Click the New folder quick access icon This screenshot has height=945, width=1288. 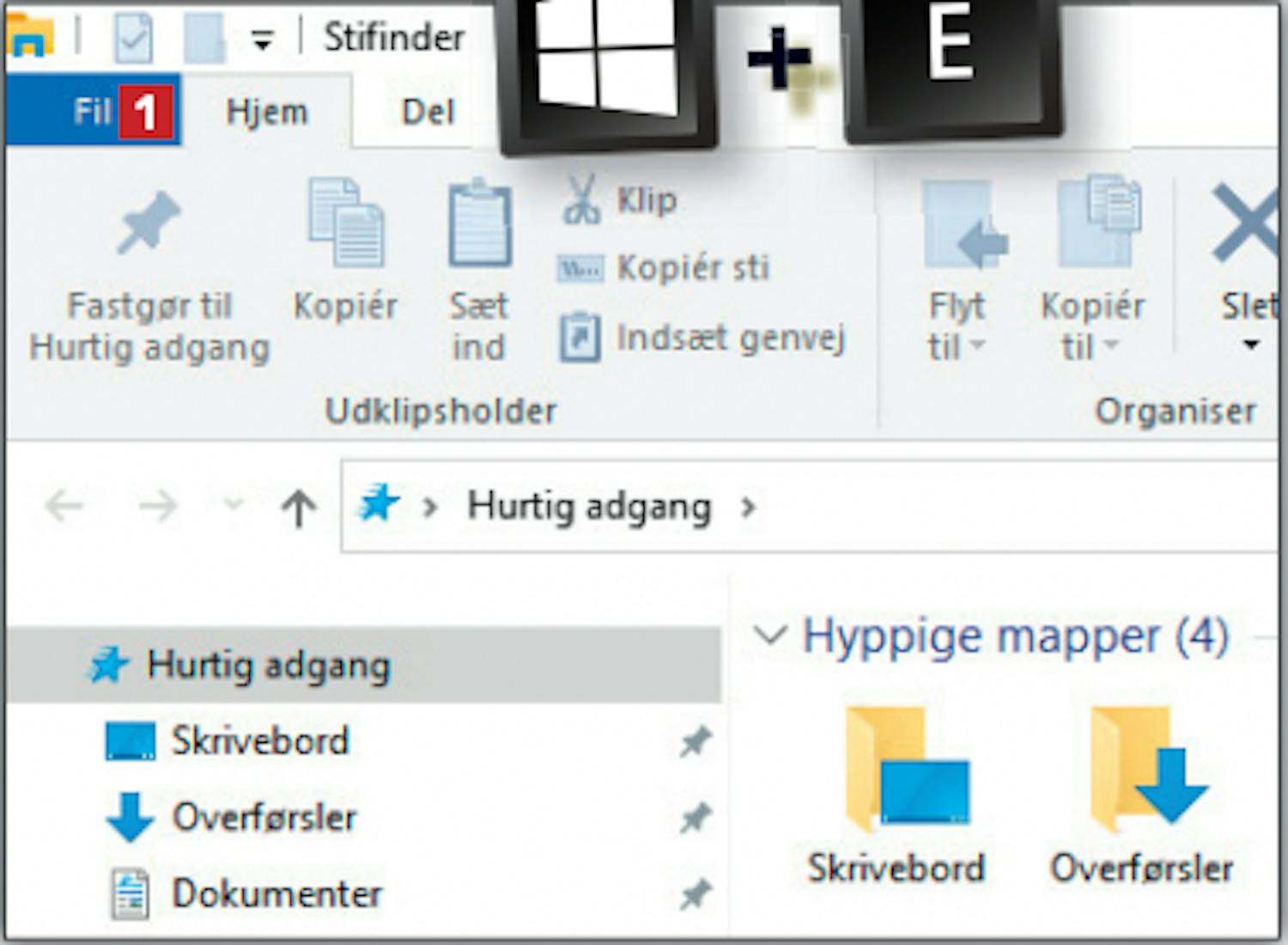click(204, 37)
